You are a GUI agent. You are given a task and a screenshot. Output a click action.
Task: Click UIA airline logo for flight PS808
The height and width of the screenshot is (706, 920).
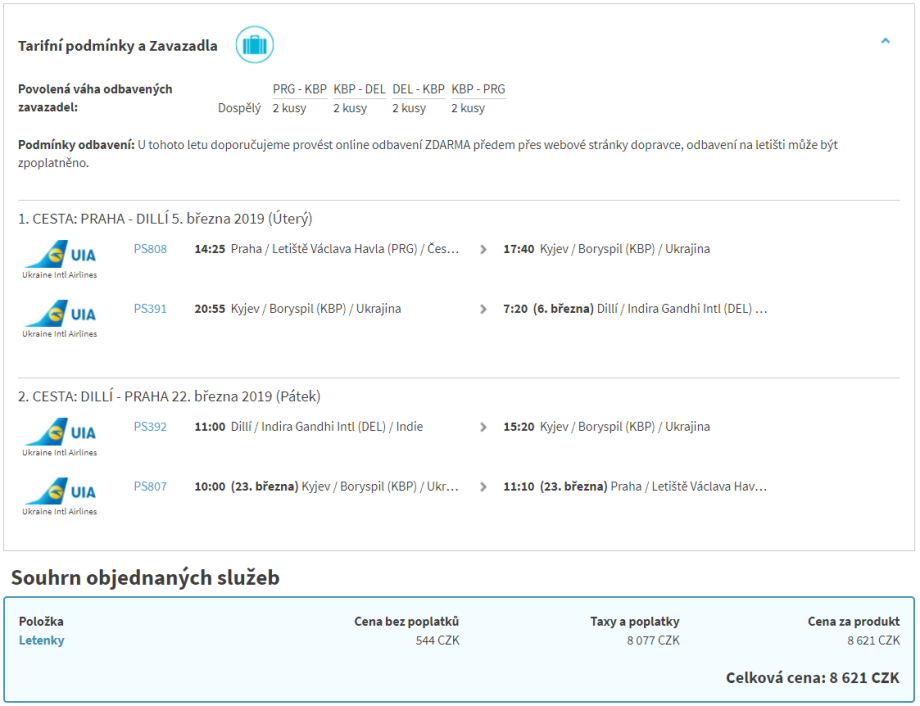60,259
